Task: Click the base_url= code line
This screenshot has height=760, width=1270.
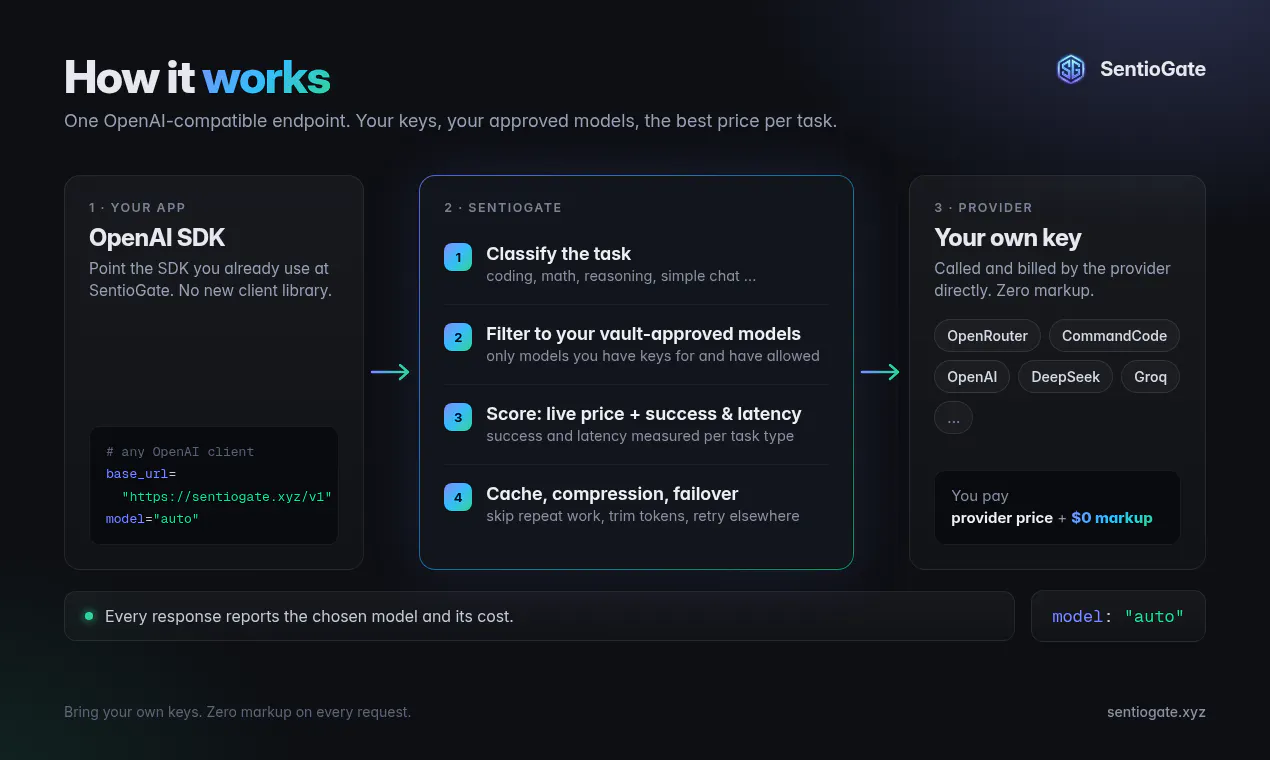Action: click(x=141, y=474)
